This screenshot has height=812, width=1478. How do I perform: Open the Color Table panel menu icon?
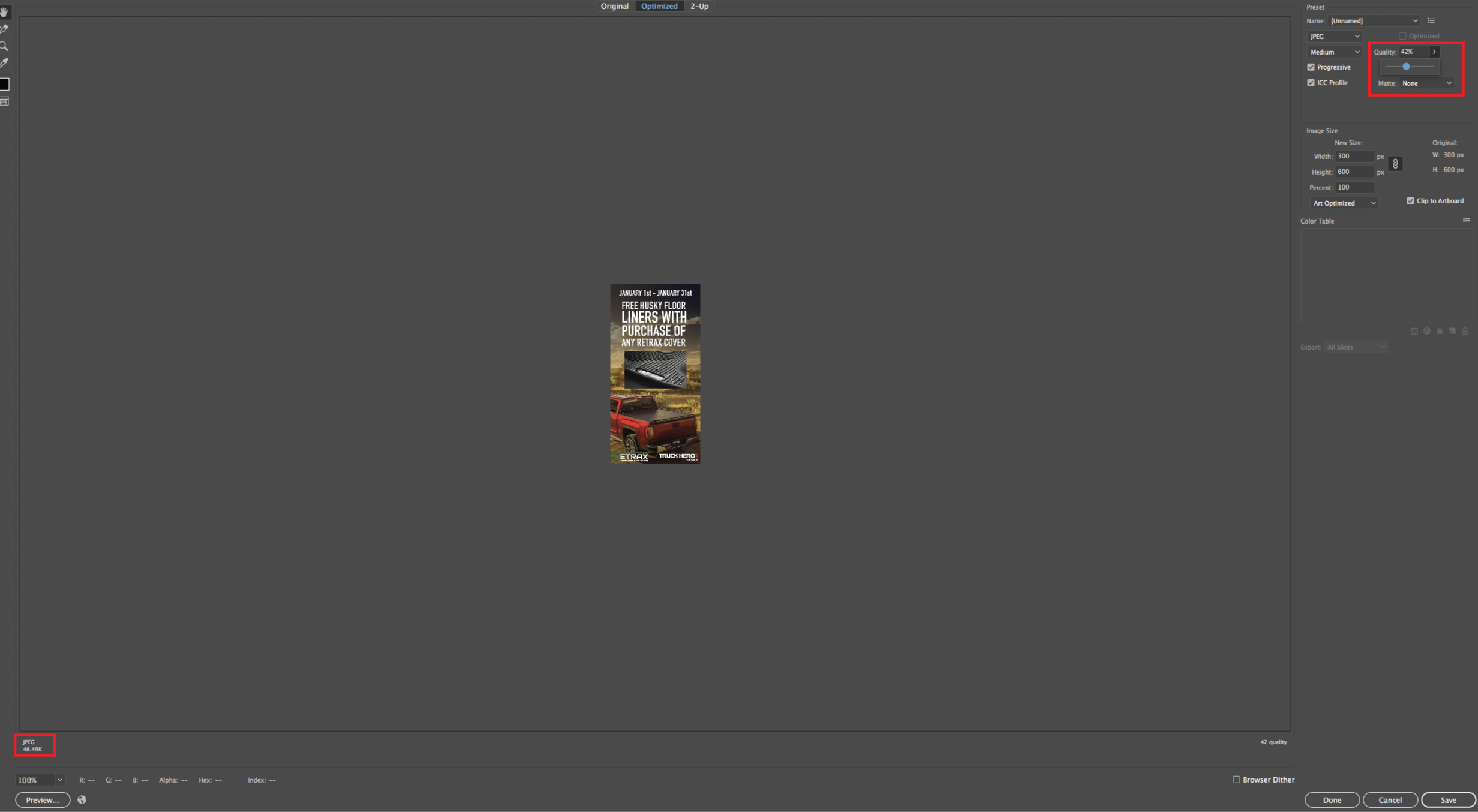1466,221
